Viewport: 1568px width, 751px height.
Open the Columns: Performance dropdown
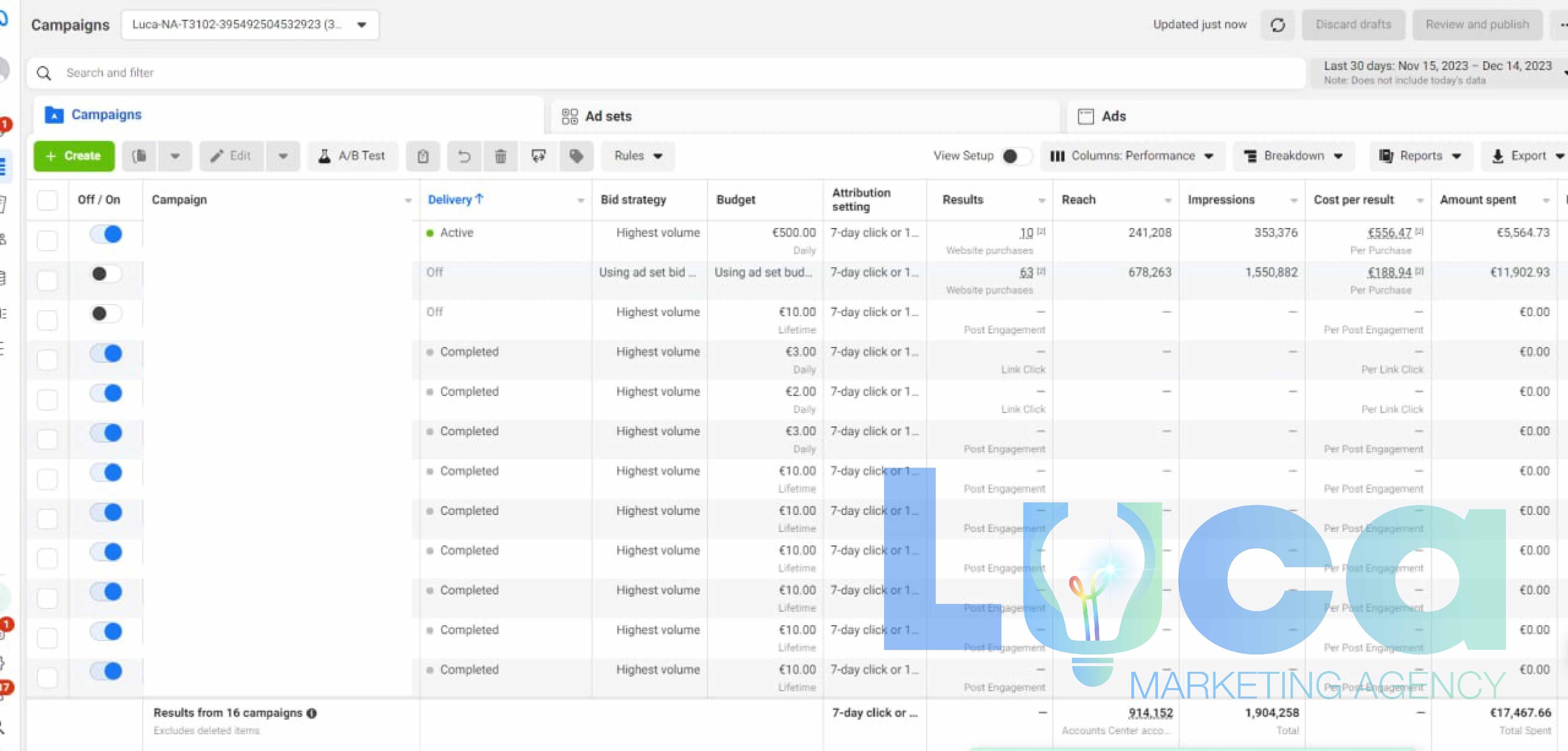click(x=1132, y=156)
